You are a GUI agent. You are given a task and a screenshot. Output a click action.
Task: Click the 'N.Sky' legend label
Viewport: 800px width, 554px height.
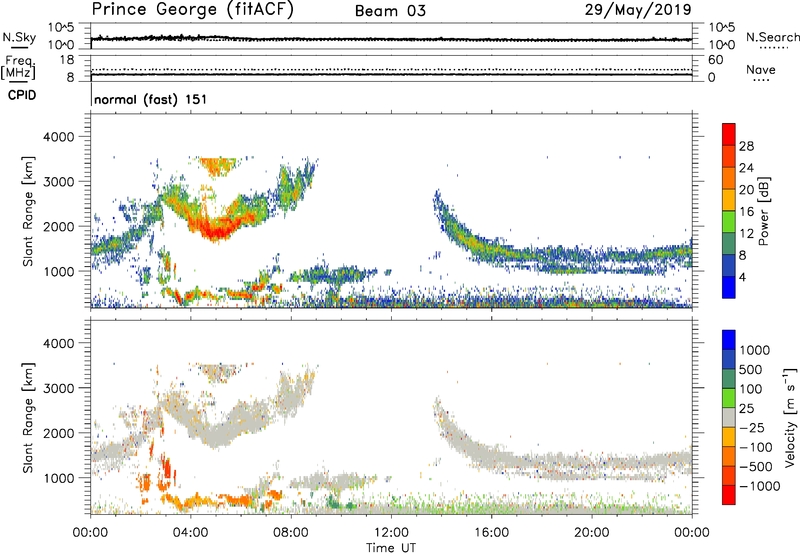19,37
